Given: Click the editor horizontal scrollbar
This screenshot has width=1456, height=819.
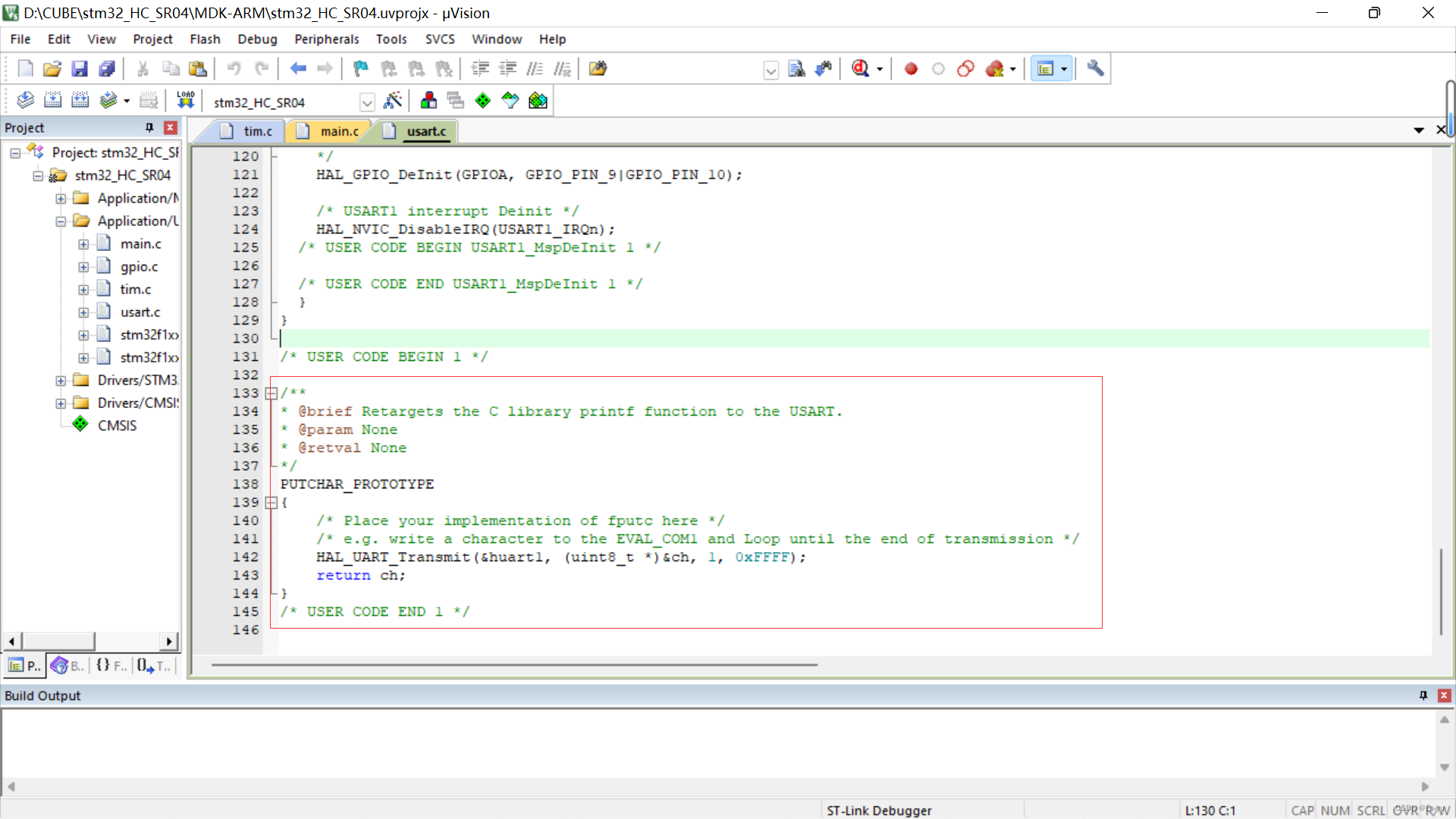Looking at the screenshot, I should tap(514, 665).
